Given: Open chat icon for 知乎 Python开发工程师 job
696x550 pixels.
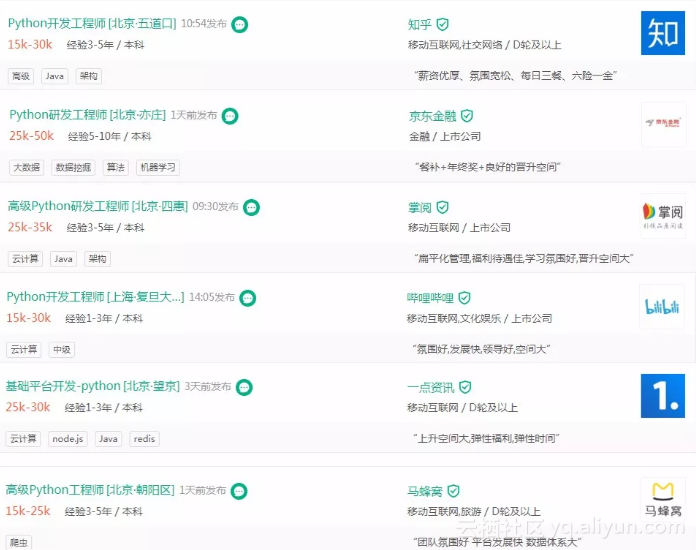Looking at the screenshot, I should coord(240,24).
